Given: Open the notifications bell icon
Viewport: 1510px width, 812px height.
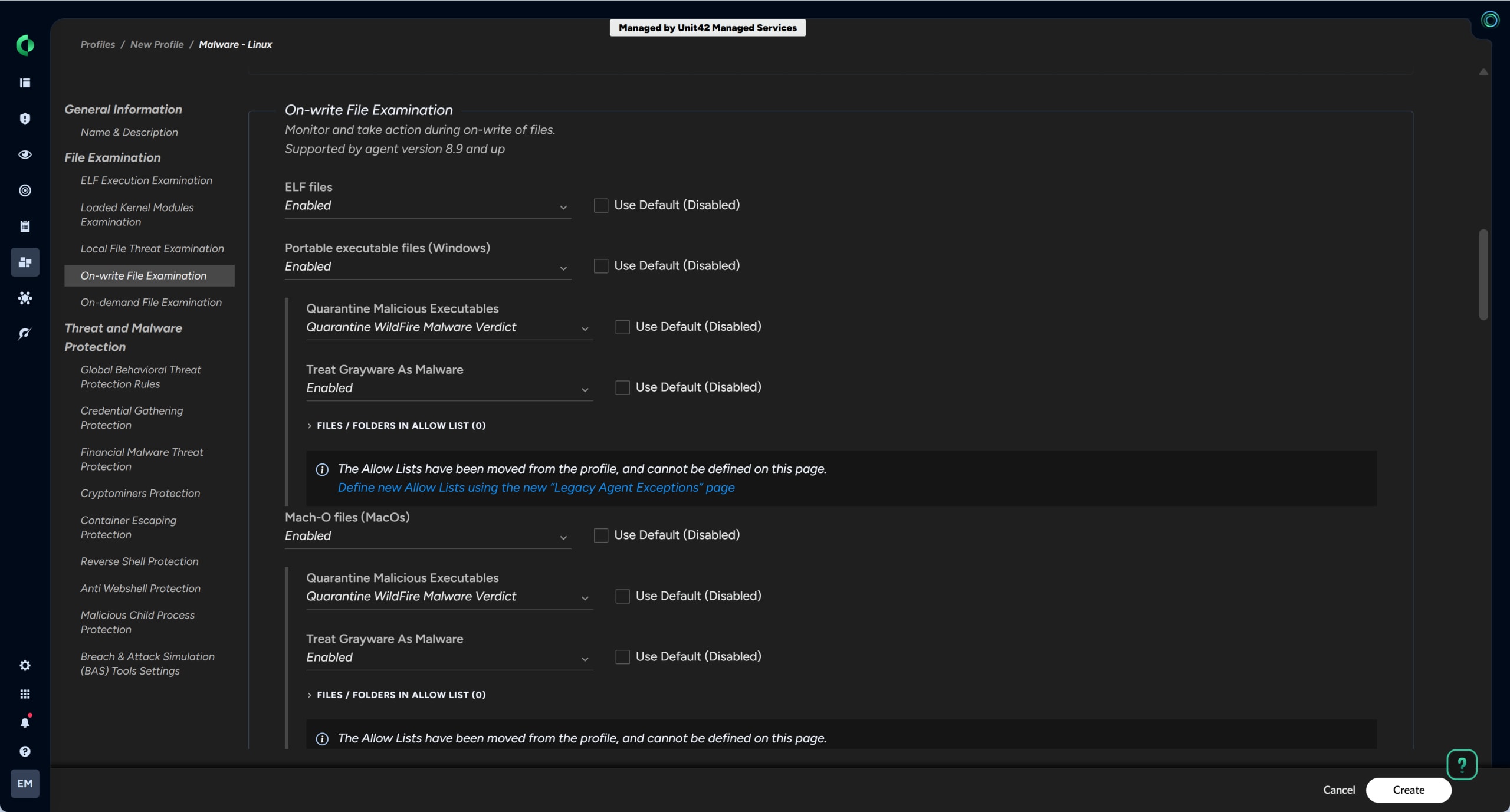Looking at the screenshot, I should (25, 722).
